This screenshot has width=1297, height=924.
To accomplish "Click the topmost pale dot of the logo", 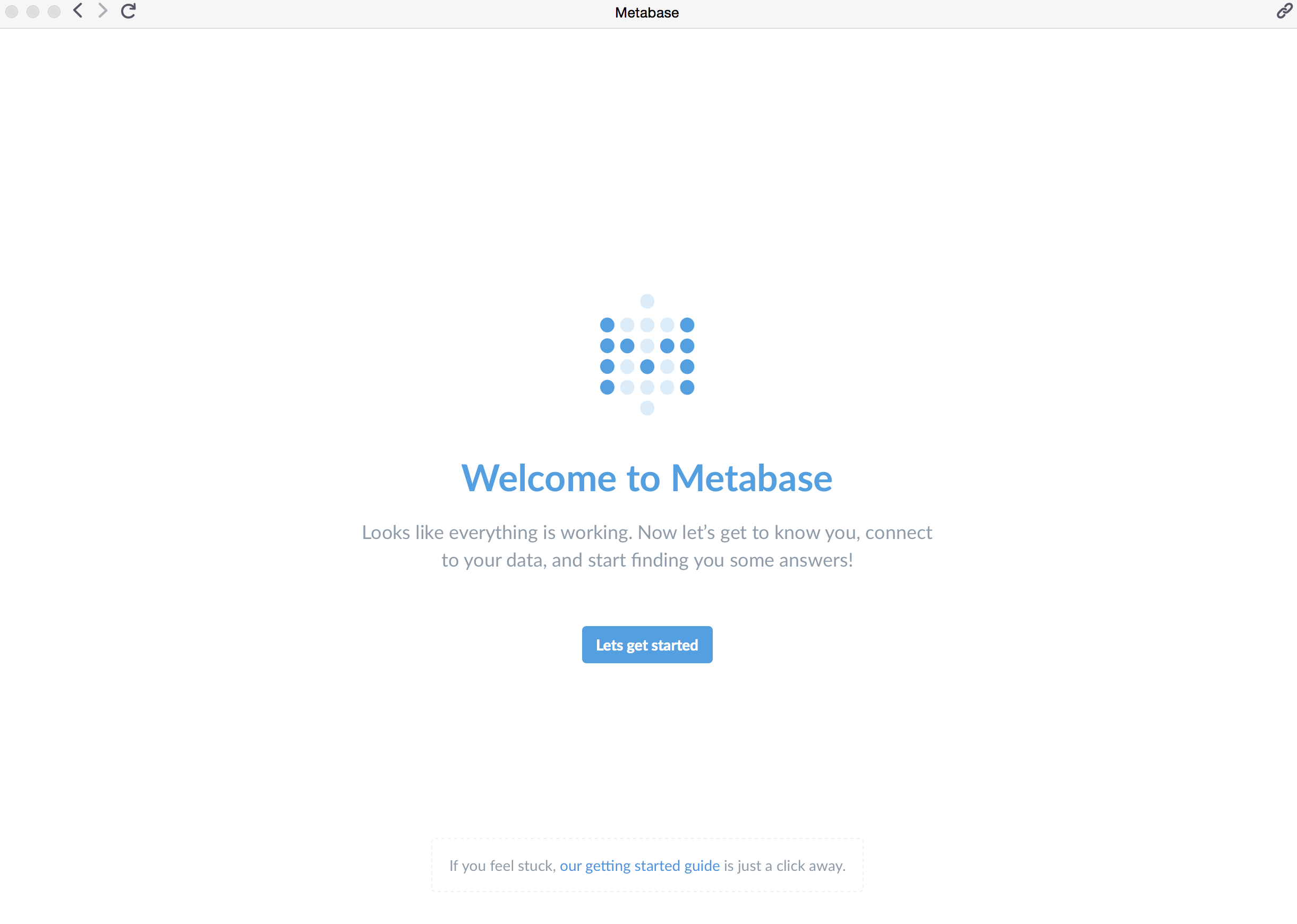I will (x=647, y=301).
